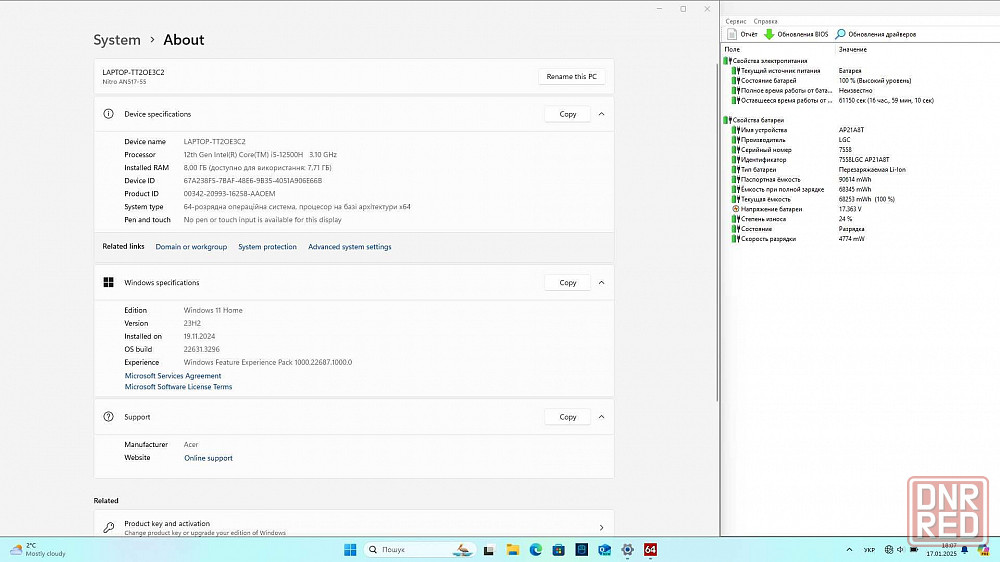Click the 17.363 V voltage value
The height and width of the screenshot is (562, 1000).
pos(850,209)
